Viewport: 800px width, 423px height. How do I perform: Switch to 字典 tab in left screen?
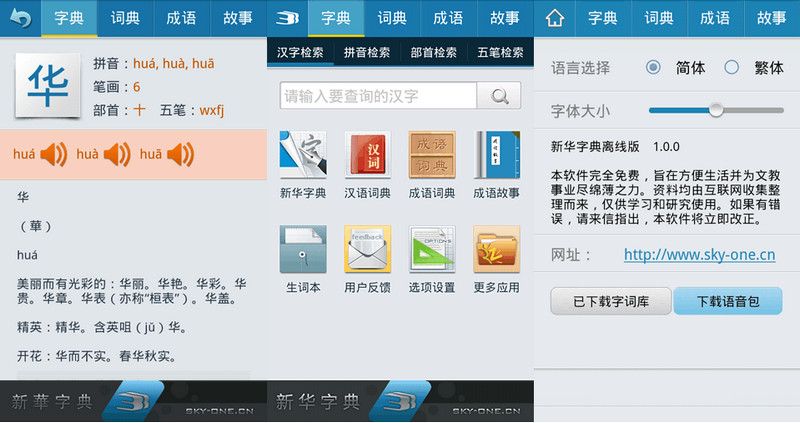[69, 18]
